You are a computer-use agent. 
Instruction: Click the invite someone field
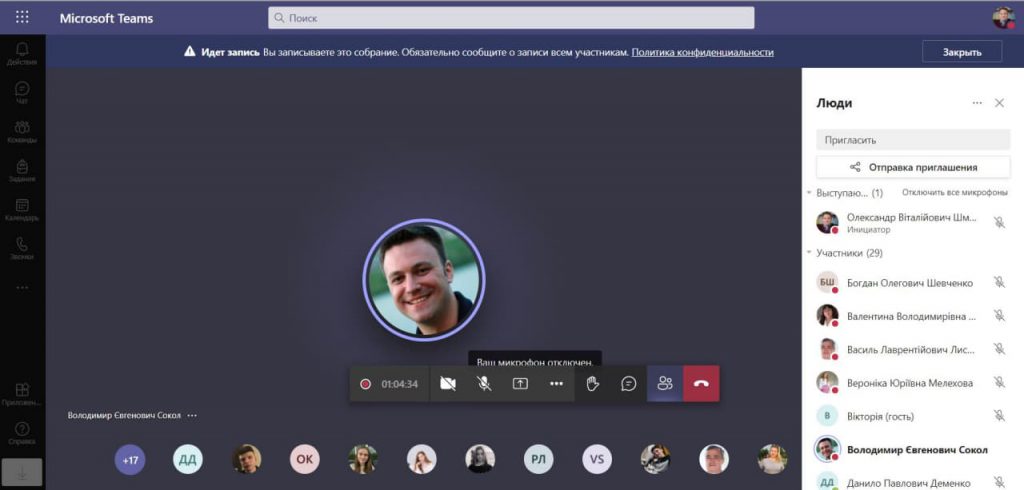(913, 140)
